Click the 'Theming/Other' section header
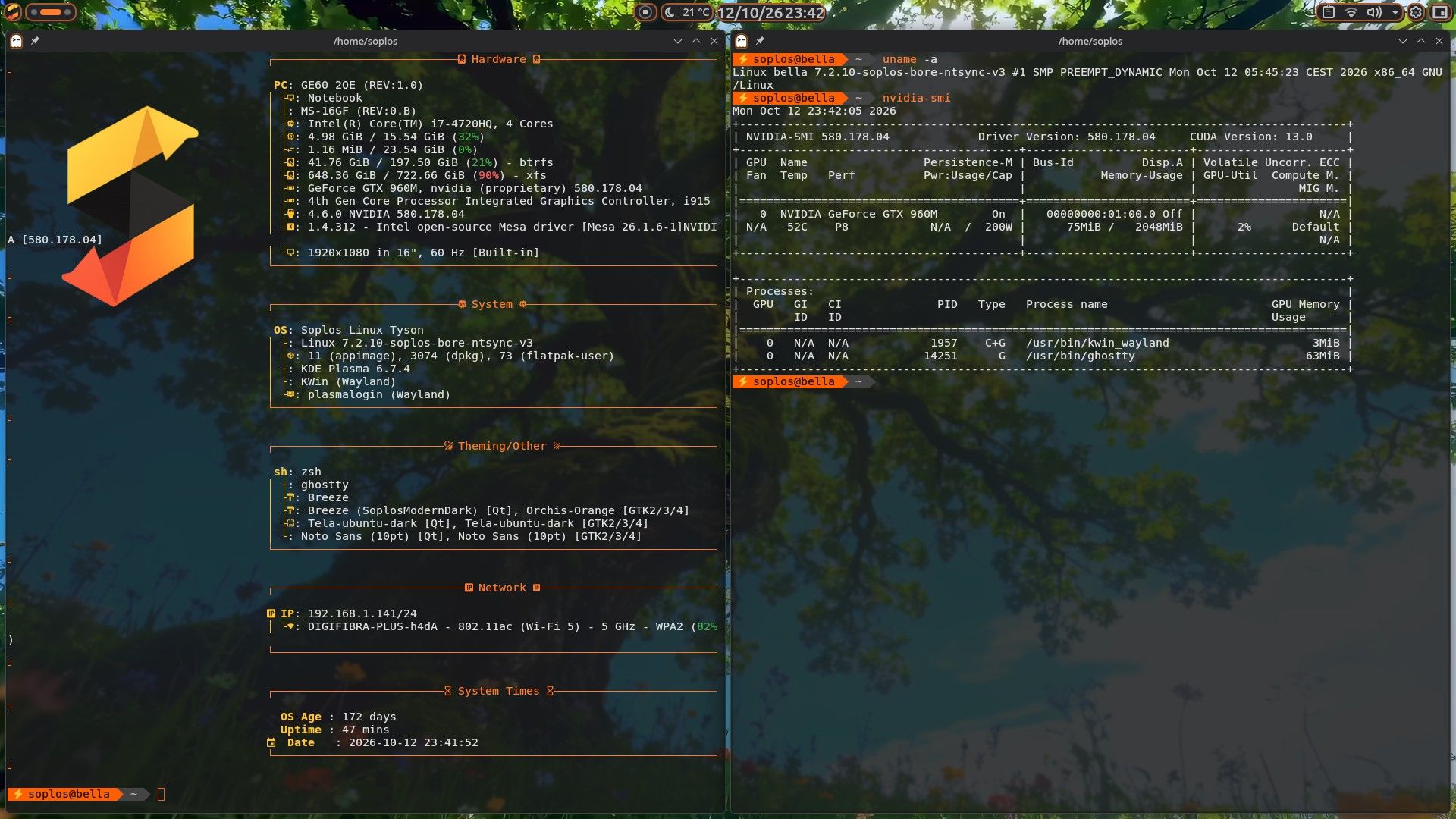 tap(501, 446)
